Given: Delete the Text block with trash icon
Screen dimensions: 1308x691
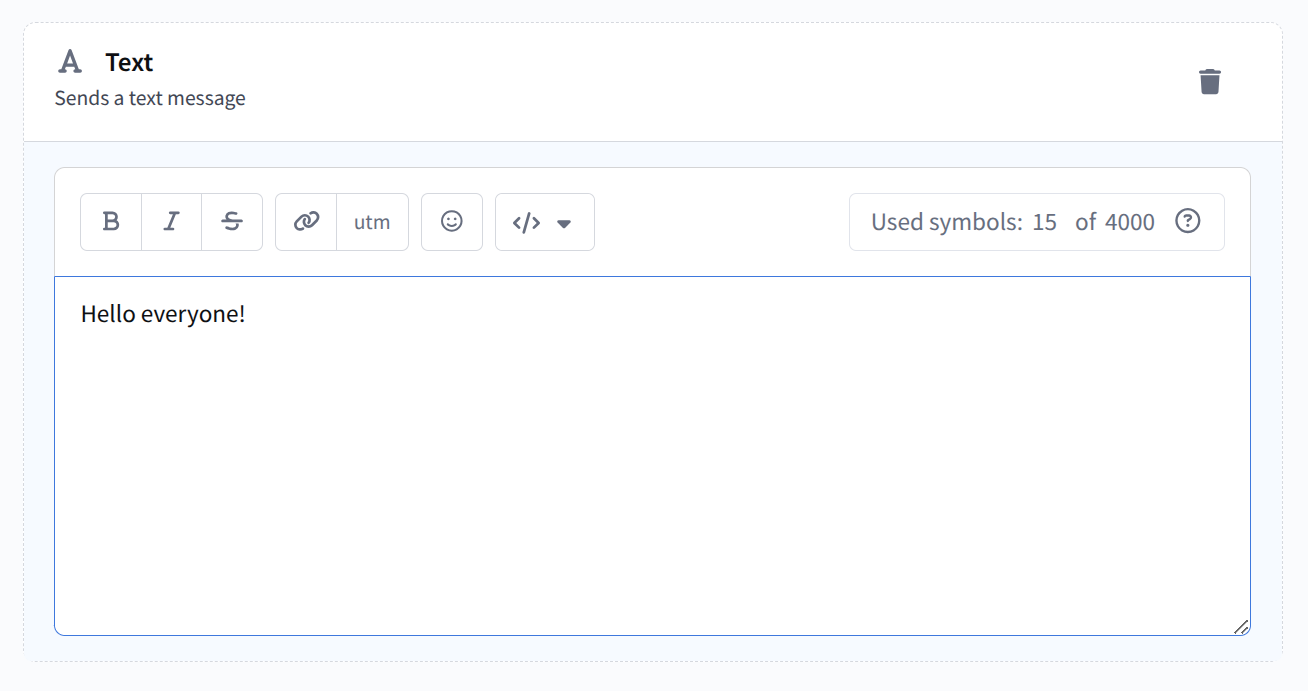Looking at the screenshot, I should pyautogui.click(x=1210, y=81).
